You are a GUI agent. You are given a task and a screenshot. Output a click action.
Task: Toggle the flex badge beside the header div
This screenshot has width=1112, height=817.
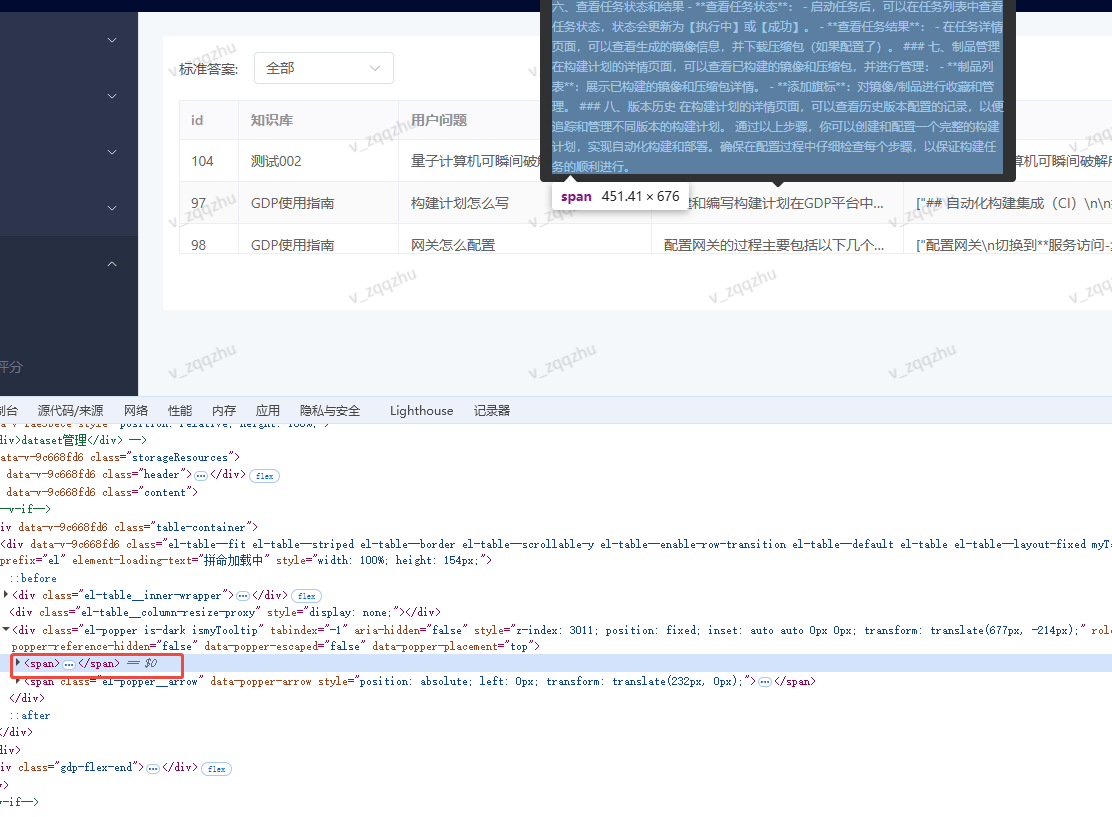coord(264,475)
